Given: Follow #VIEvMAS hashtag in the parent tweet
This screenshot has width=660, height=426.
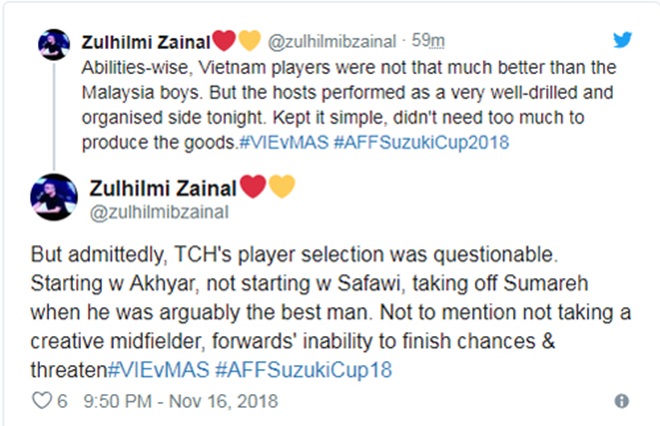Looking at the screenshot, I should click(x=281, y=141).
